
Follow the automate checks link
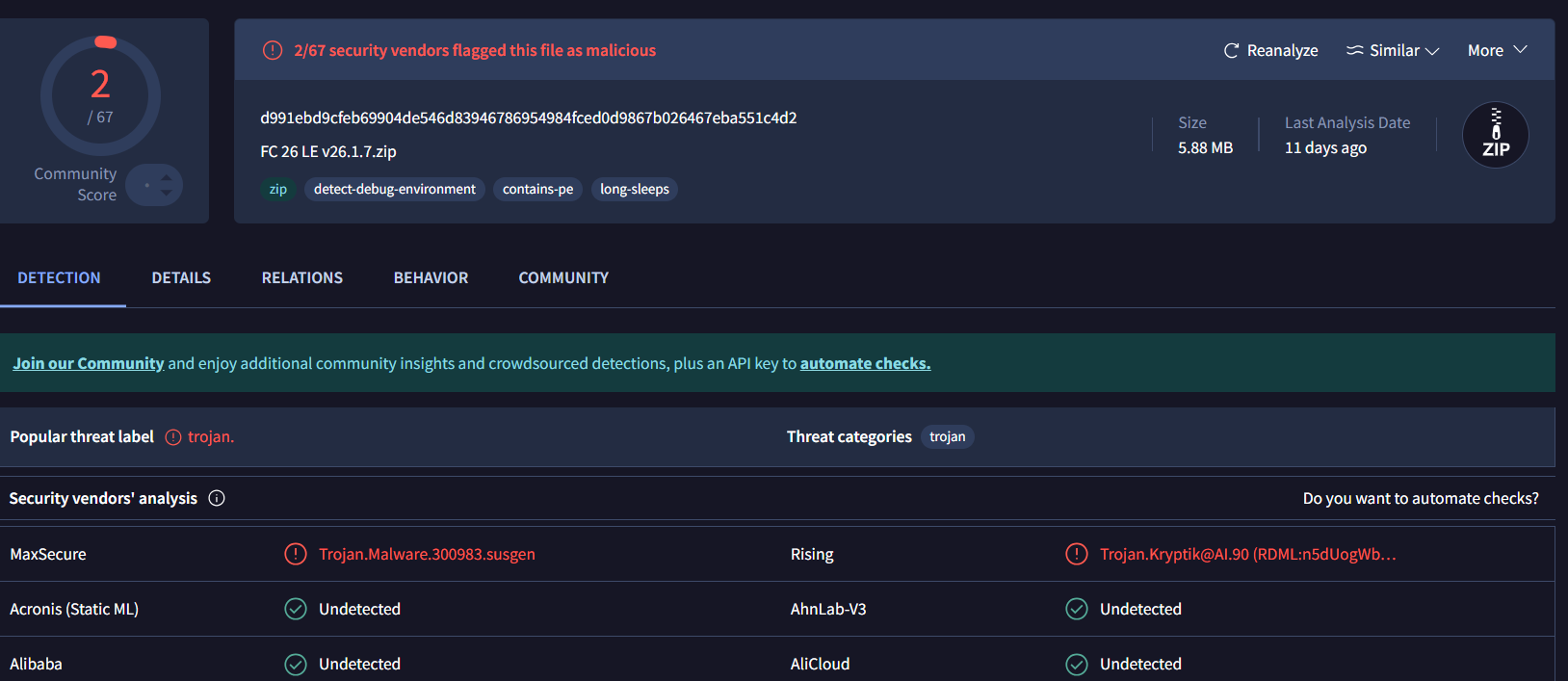point(865,364)
